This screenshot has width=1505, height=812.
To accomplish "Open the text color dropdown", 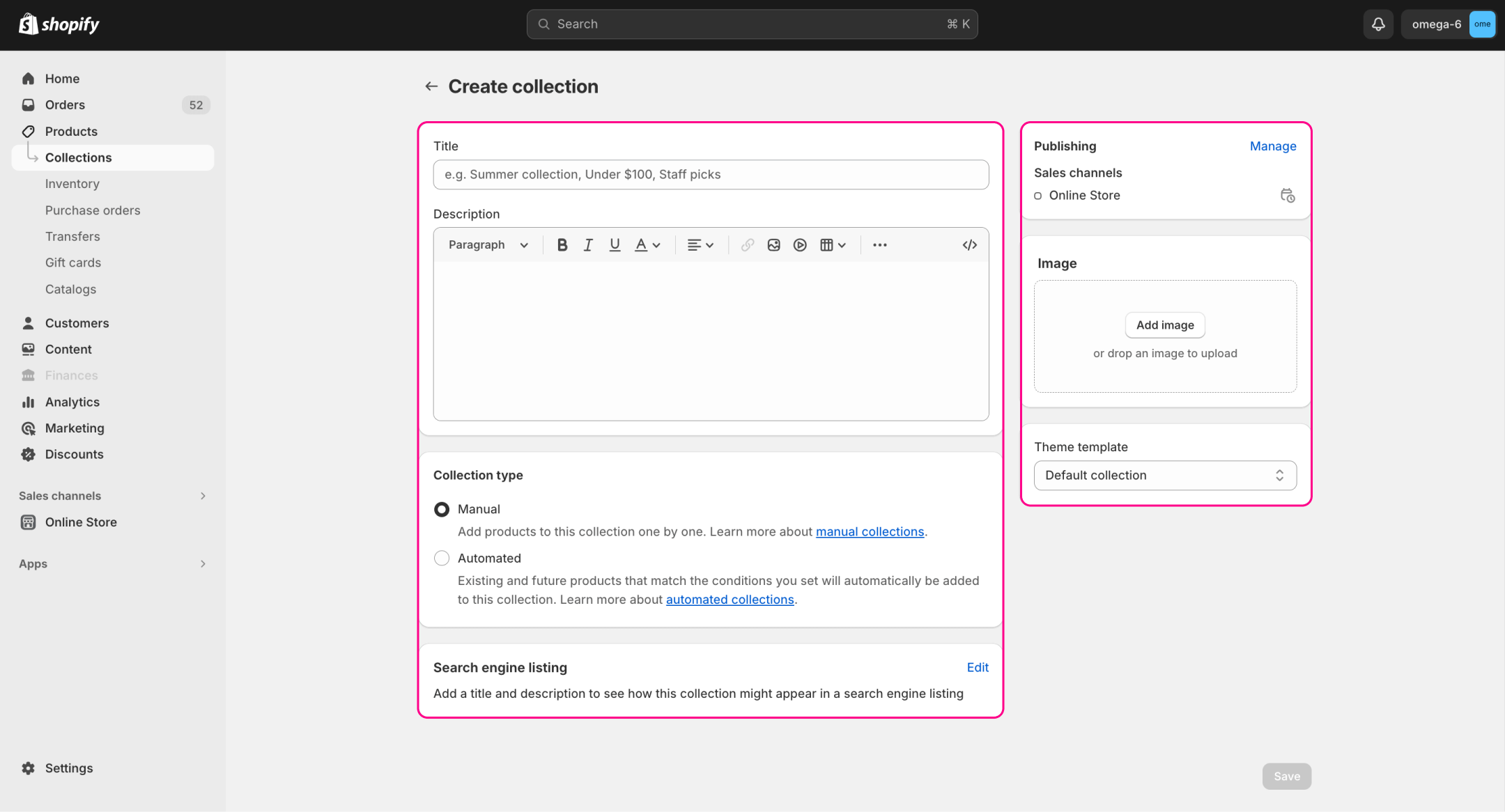I will 647,244.
